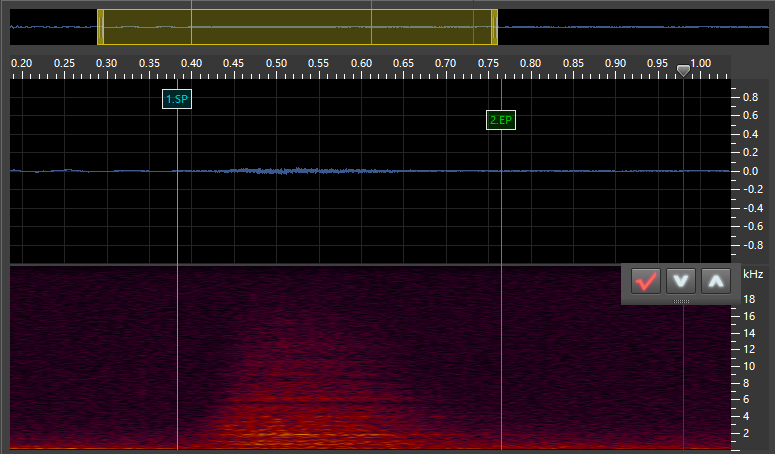Click the red checkmark confirm button
This screenshot has height=454, width=775.
(x=646, y=281)
